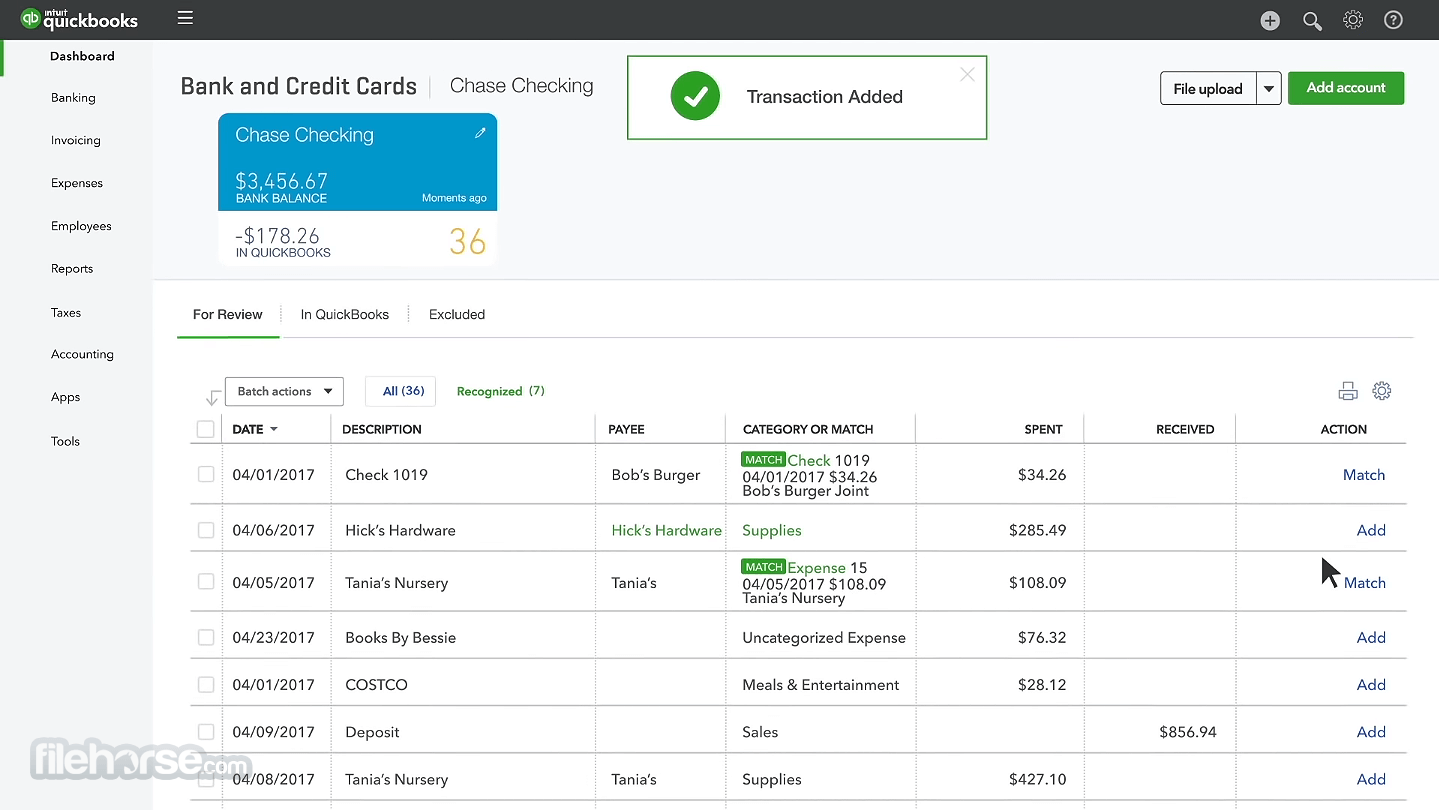1439x810 pixels.
Task: Open Employees in sidebar
Action: (x=81, y=226)
